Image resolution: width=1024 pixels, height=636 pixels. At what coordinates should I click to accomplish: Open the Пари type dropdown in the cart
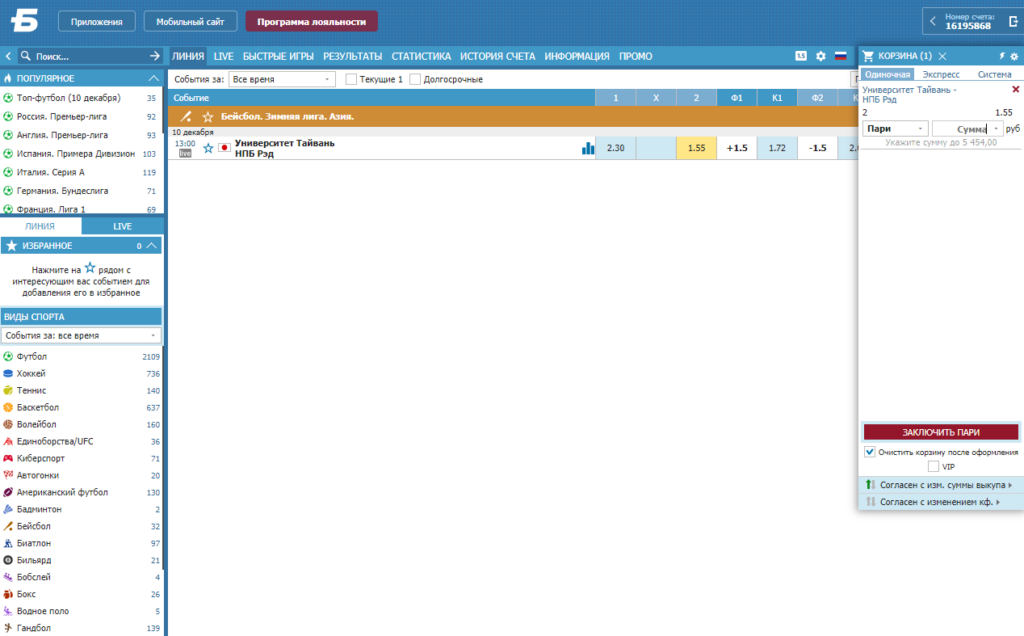[x=895, y=129]
